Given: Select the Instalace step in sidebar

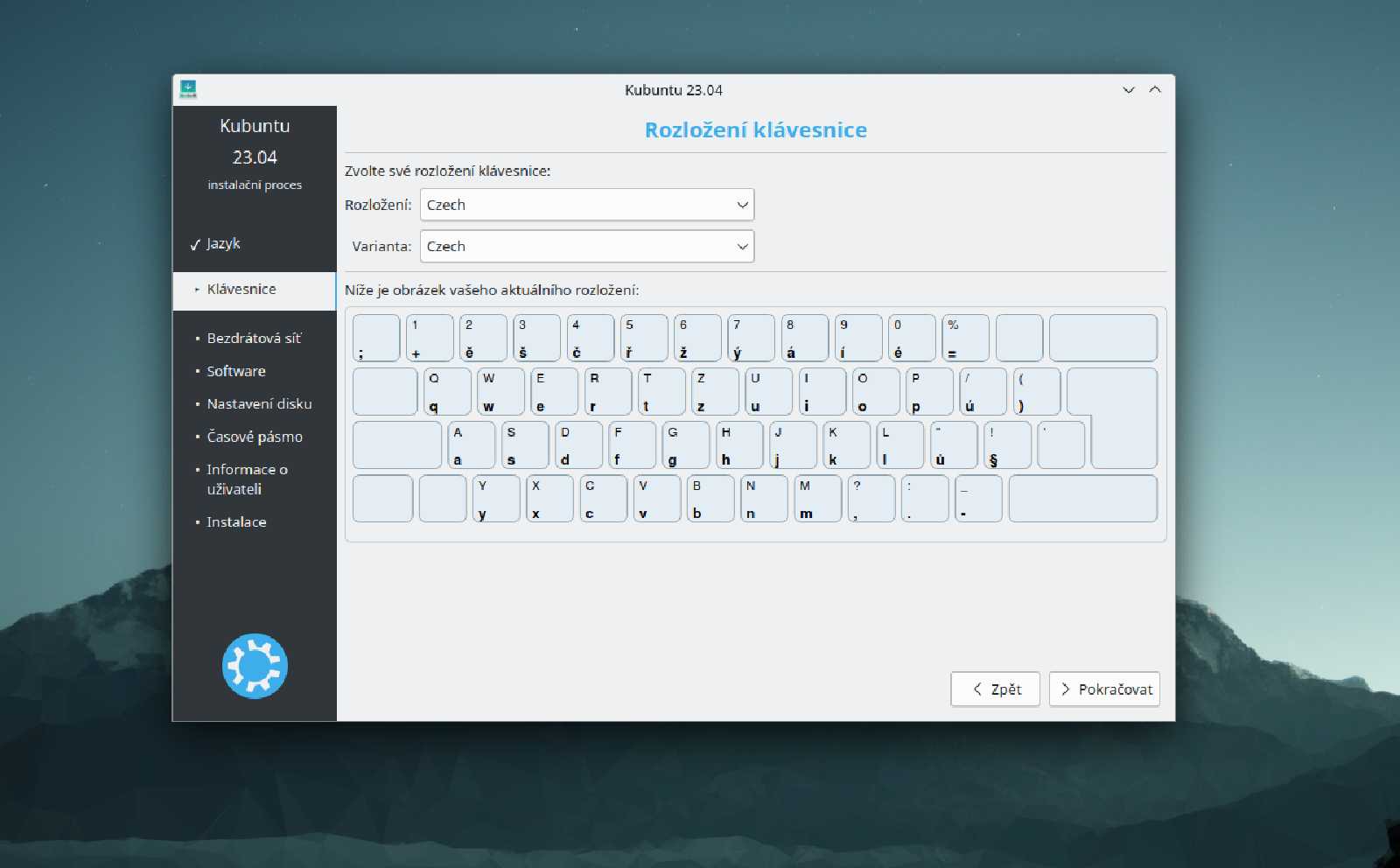Looking at the screenshot, I should [236, 521].
